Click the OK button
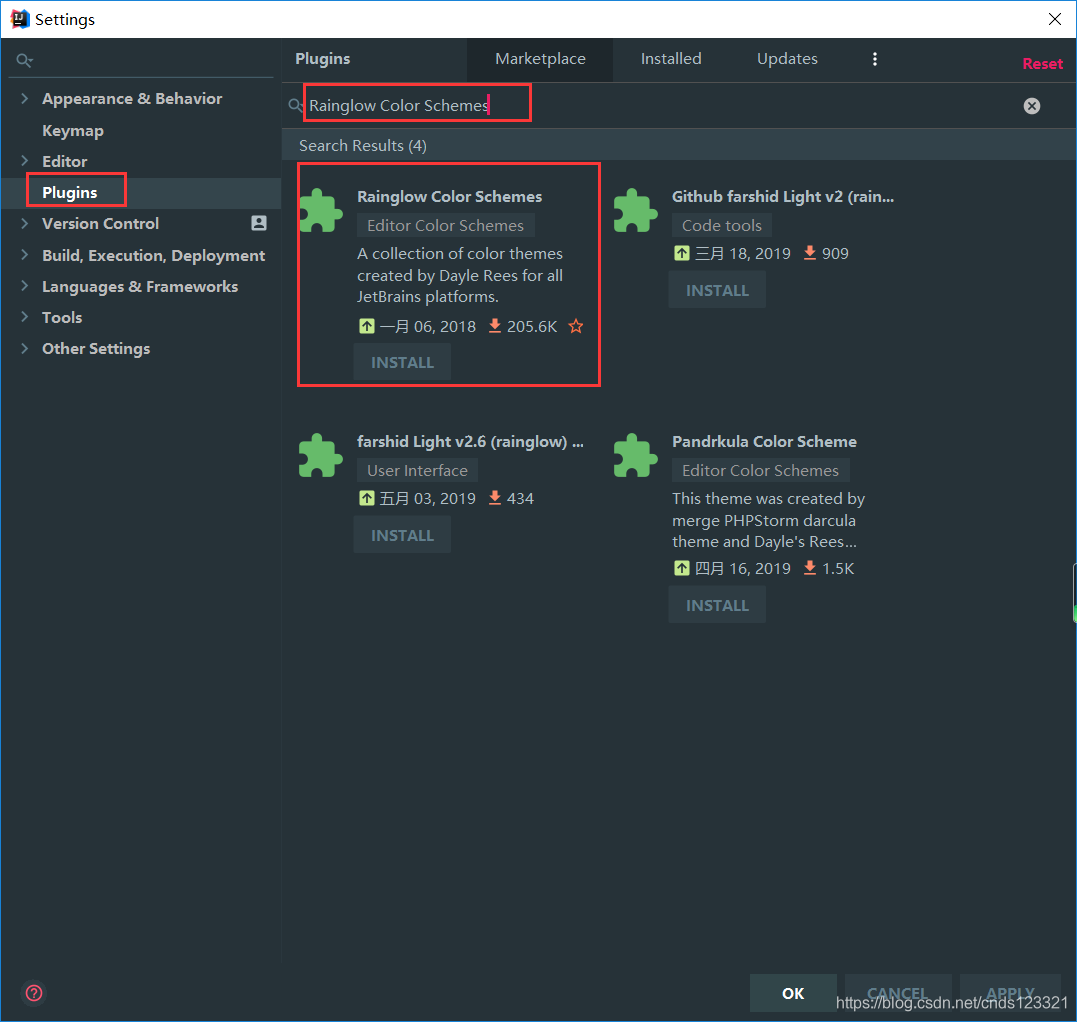The image size is (1077, 1022). [x=793, y=993]
